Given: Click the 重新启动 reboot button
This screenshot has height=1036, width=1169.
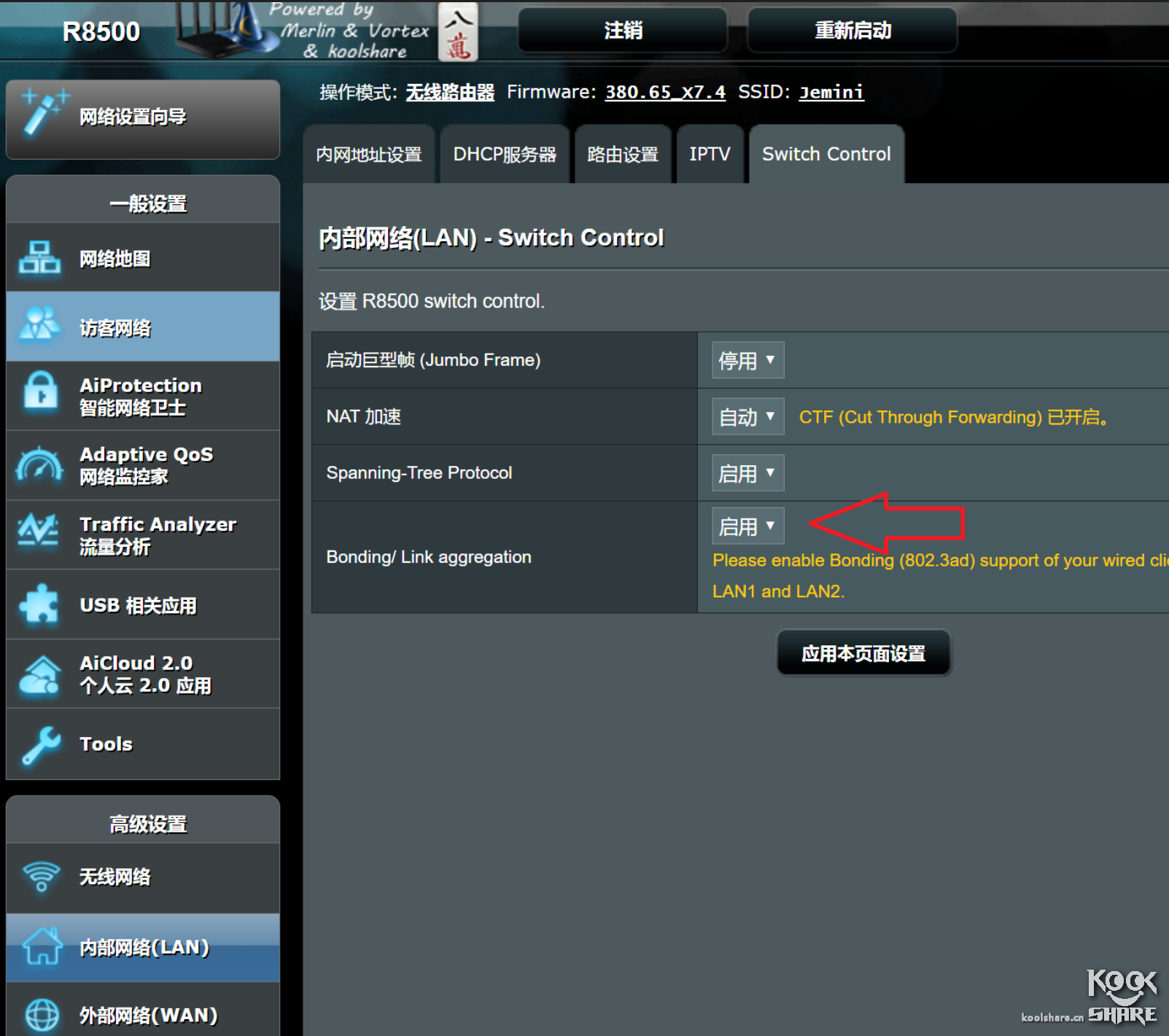Looking at the screenshot, I should click(x=853, y=31).
